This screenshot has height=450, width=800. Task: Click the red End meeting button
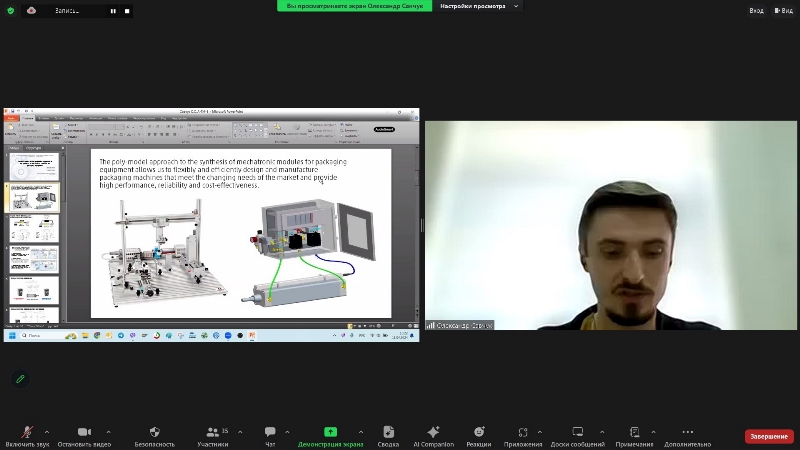tap(769, 436)
